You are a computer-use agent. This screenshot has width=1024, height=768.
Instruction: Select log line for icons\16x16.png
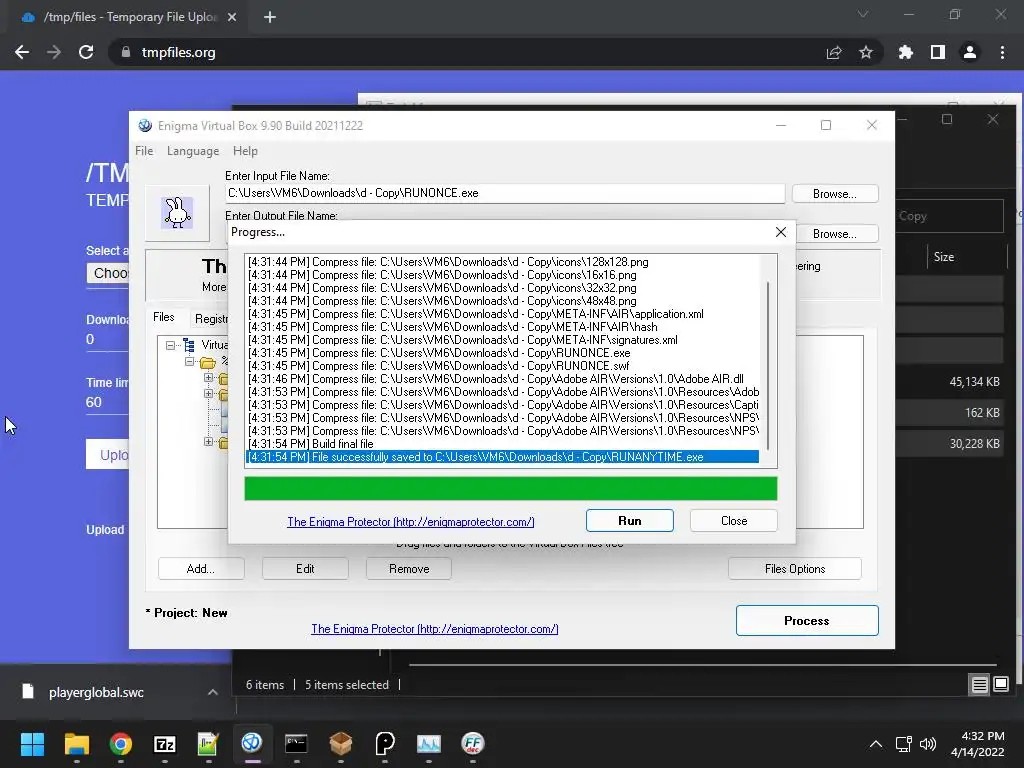[502, 275]
